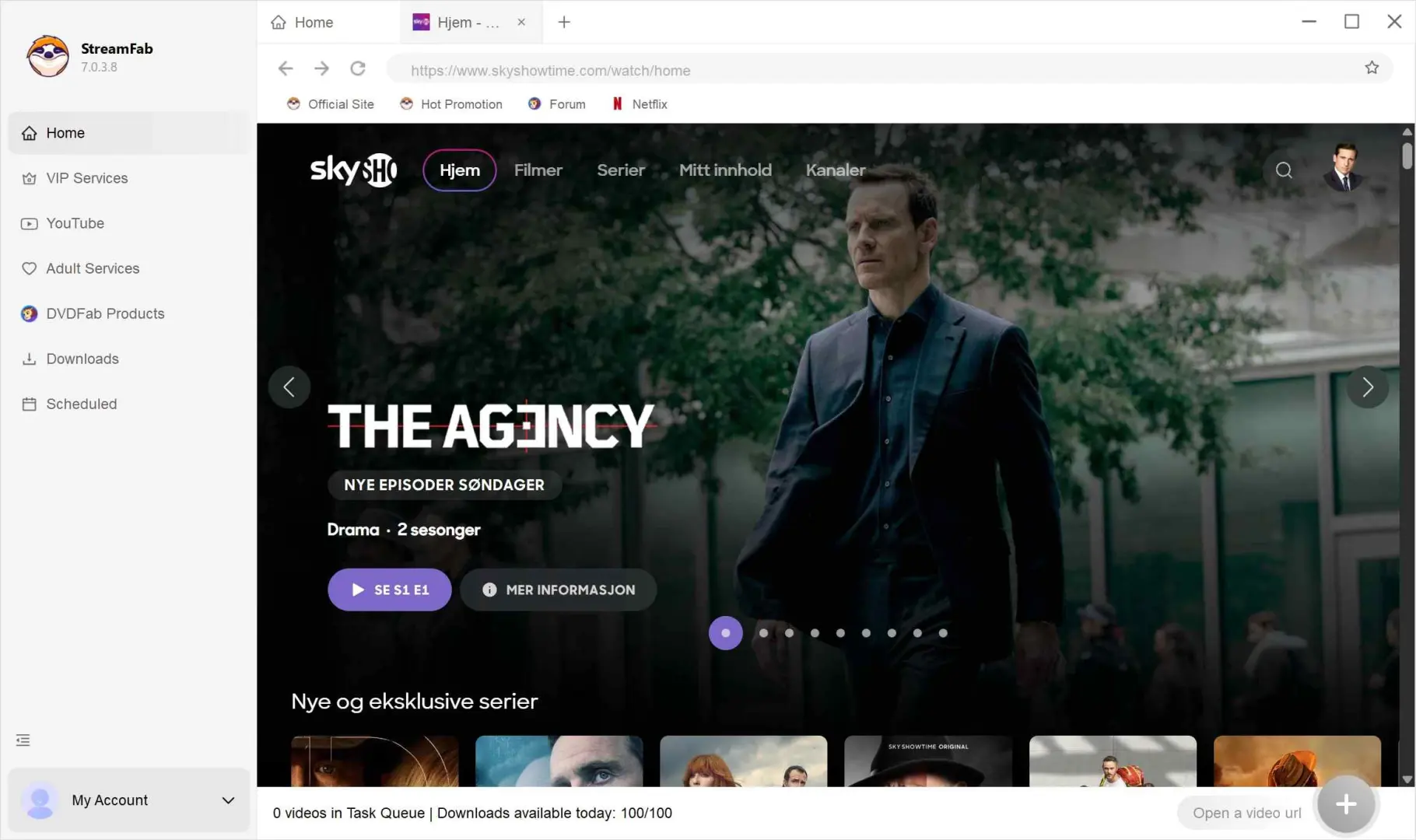Click the StreamFab sloth logo
1416x840 pixels.
pyautogui.click(x=47, y=56)
